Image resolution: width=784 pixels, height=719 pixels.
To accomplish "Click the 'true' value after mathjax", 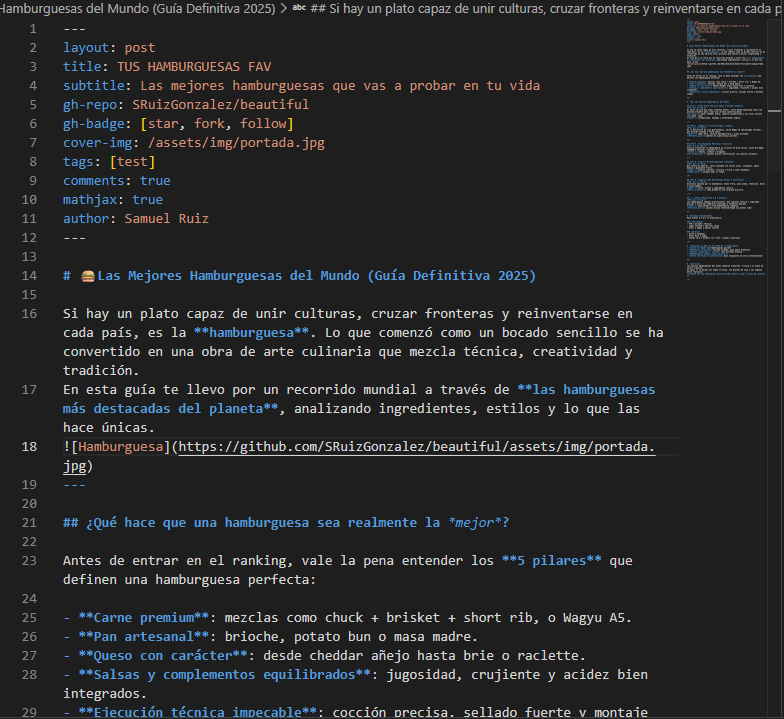I will [x=147, y=200].
